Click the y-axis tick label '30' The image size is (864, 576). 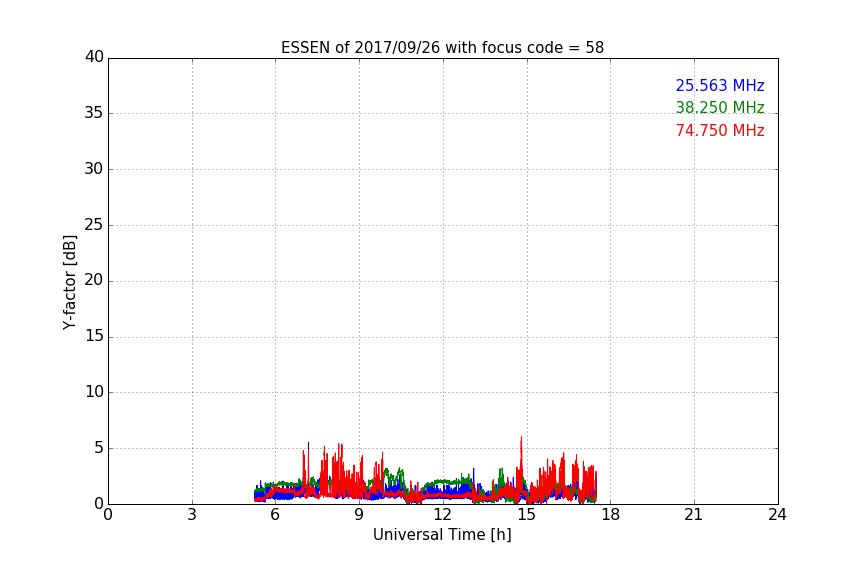[x=94, y=169]
